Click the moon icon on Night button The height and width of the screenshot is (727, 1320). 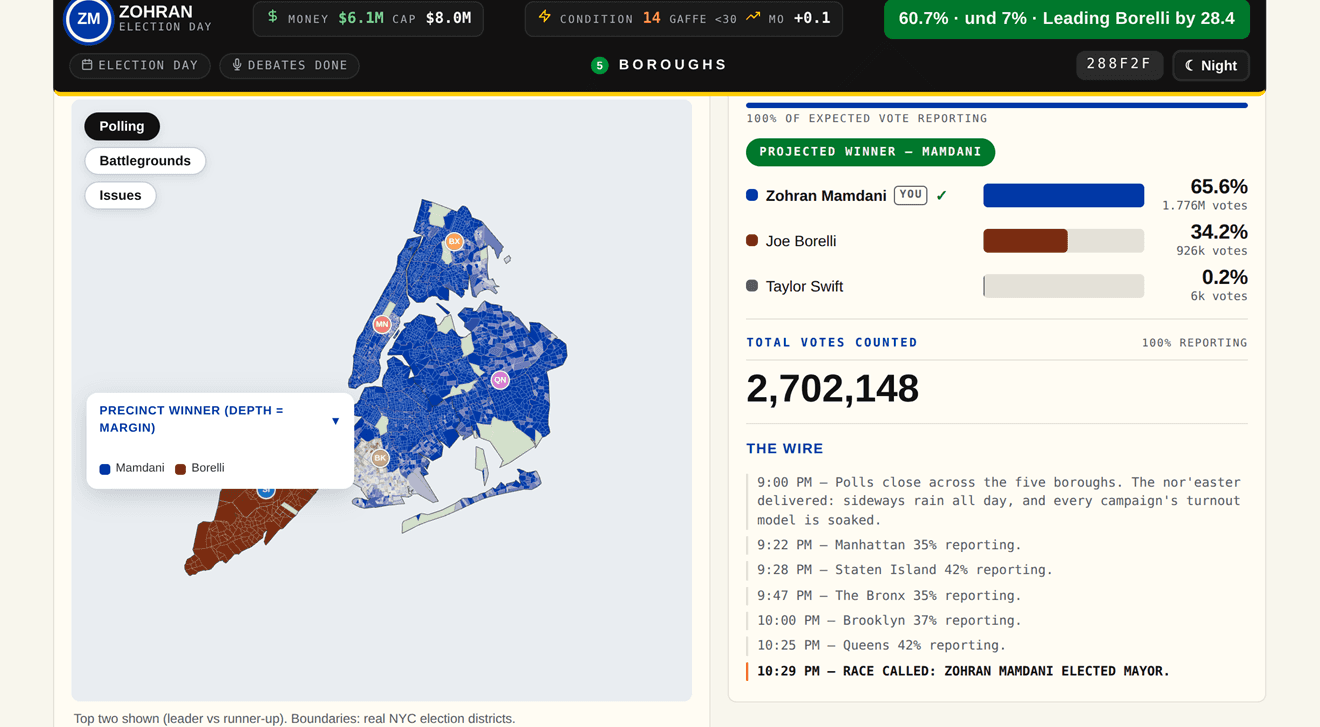pyautogui.click(x=1190, y=66)
